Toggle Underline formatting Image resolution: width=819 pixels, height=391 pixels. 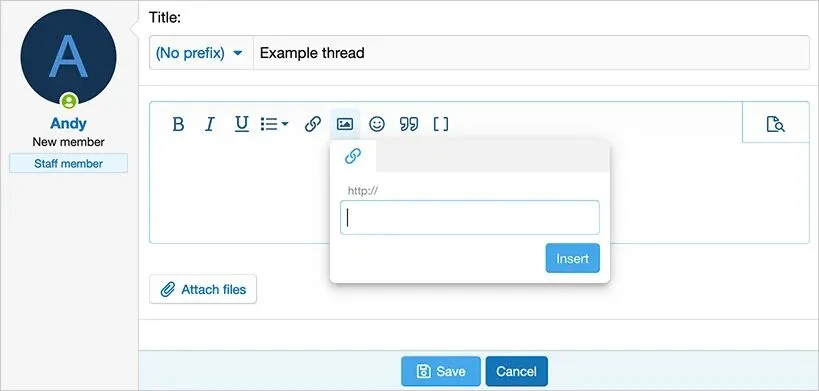[241, 124]
